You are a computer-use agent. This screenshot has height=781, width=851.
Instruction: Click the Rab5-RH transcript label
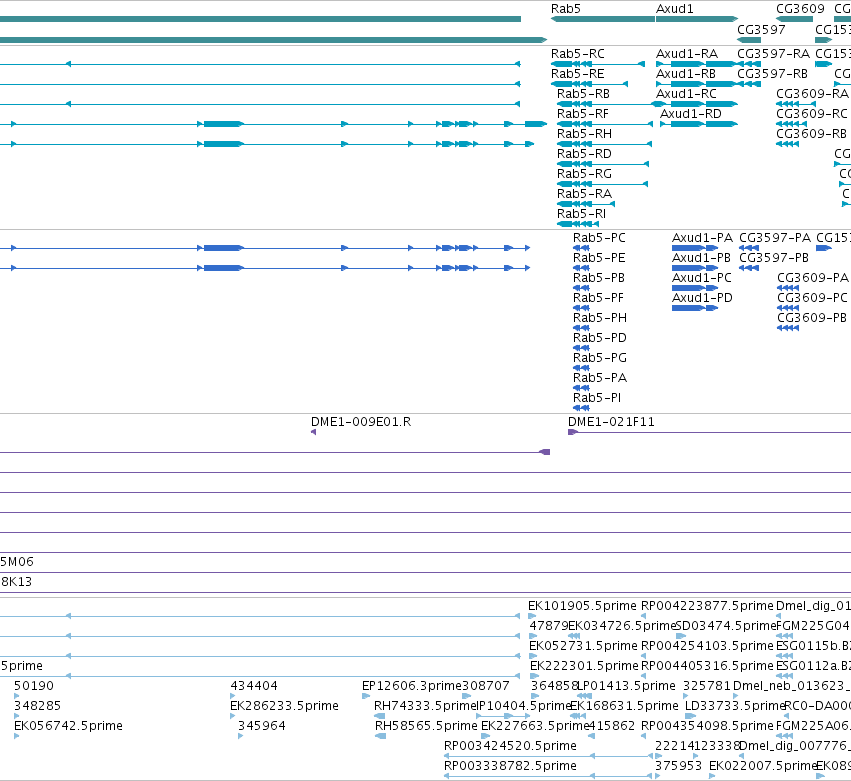(x=585, y=134)
